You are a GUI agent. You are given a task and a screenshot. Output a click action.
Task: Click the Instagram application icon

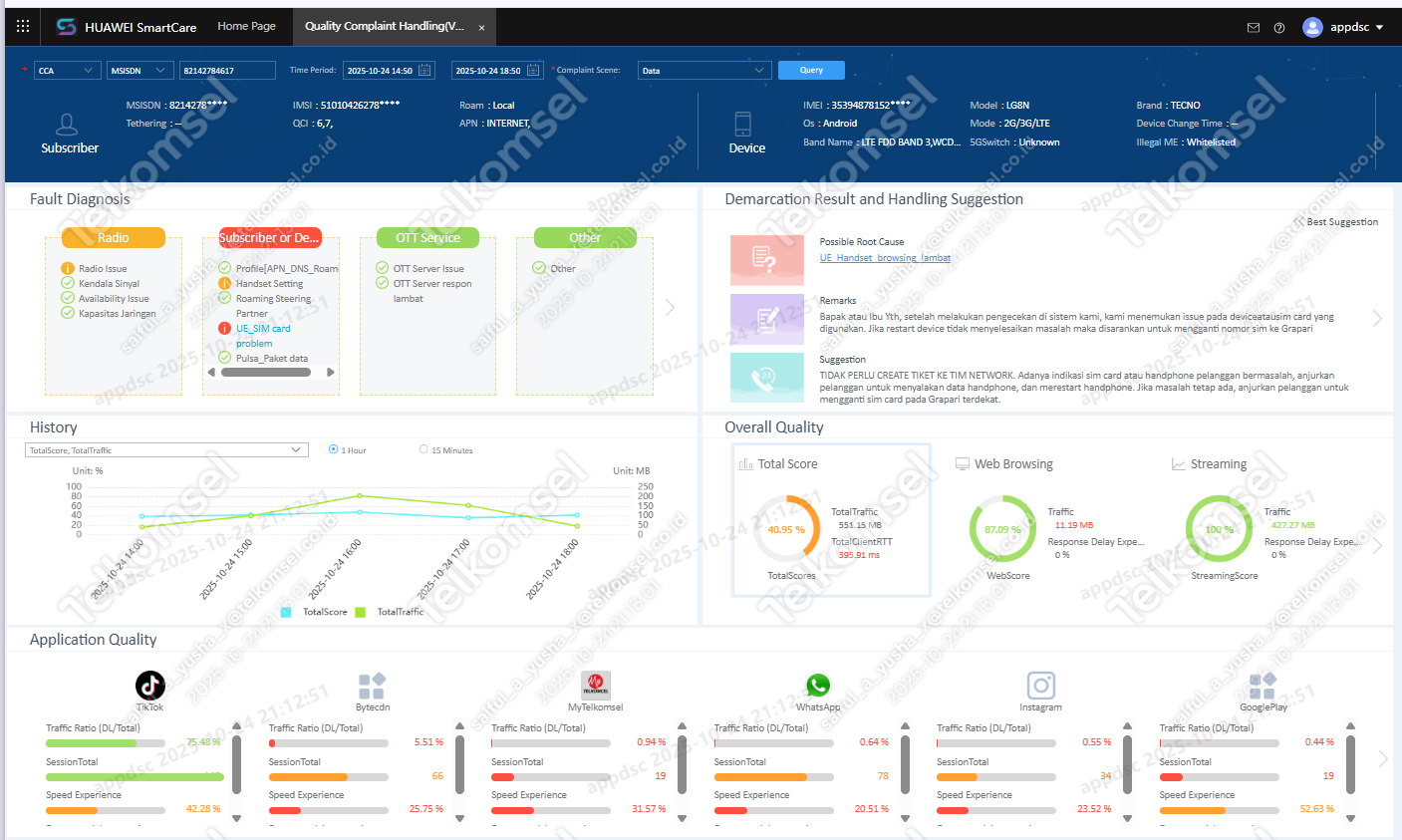1040,685
